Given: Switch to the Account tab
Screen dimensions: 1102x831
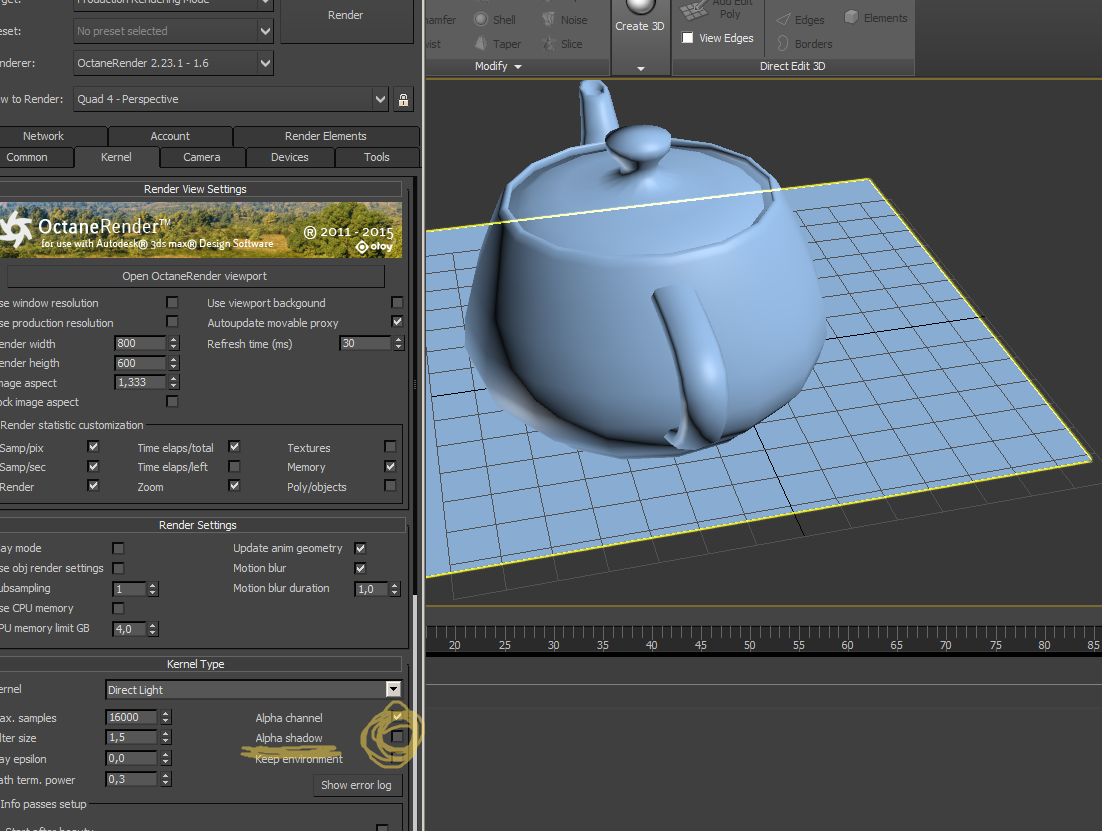Looking at the screenshot, I should coord(170,136).
